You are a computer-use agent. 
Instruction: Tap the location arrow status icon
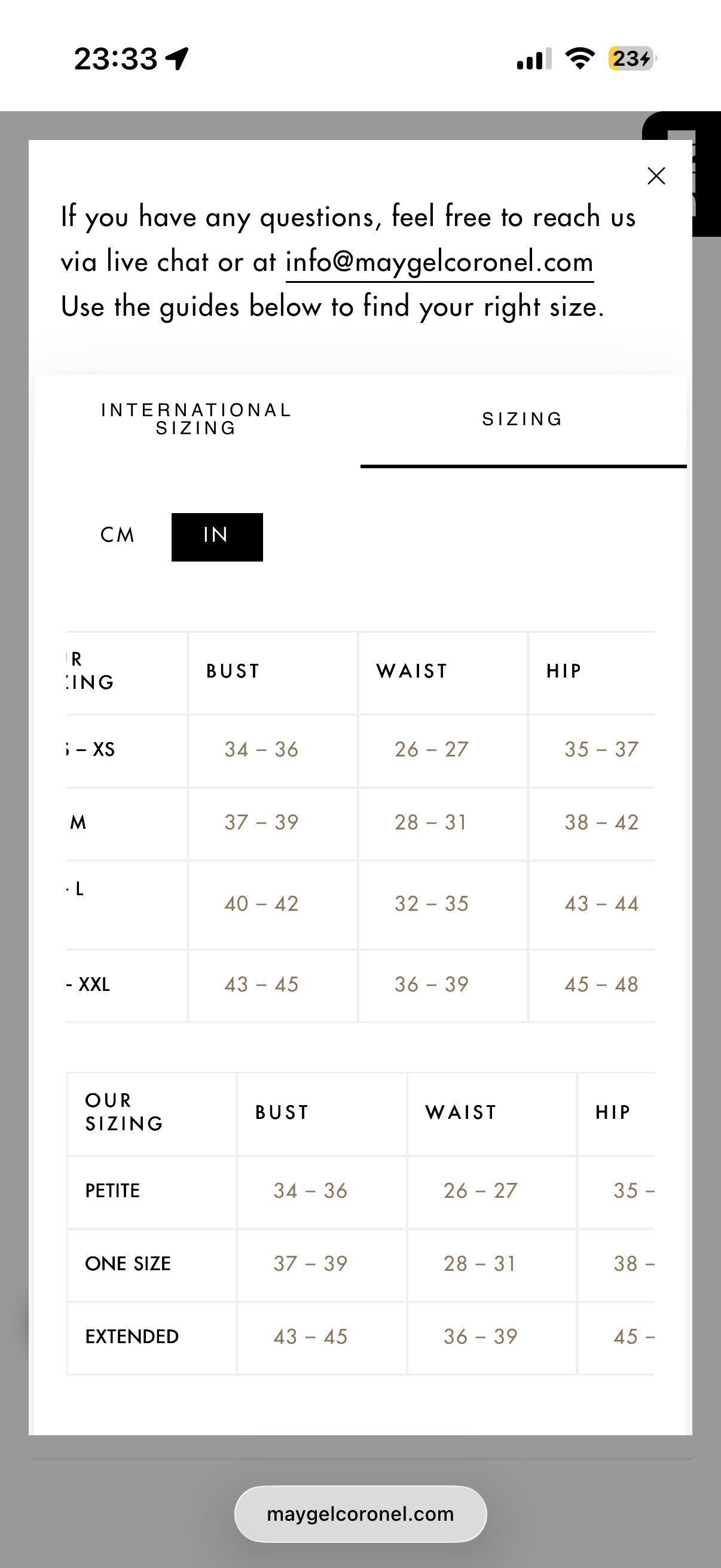pyautogui.click(x=177, y=59)
